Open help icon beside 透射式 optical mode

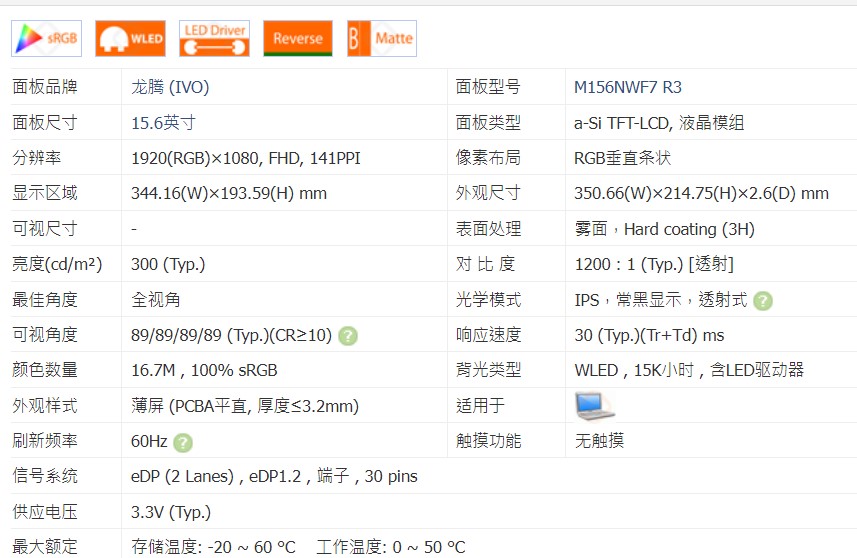pyautogui.click(x=762, y=301)
